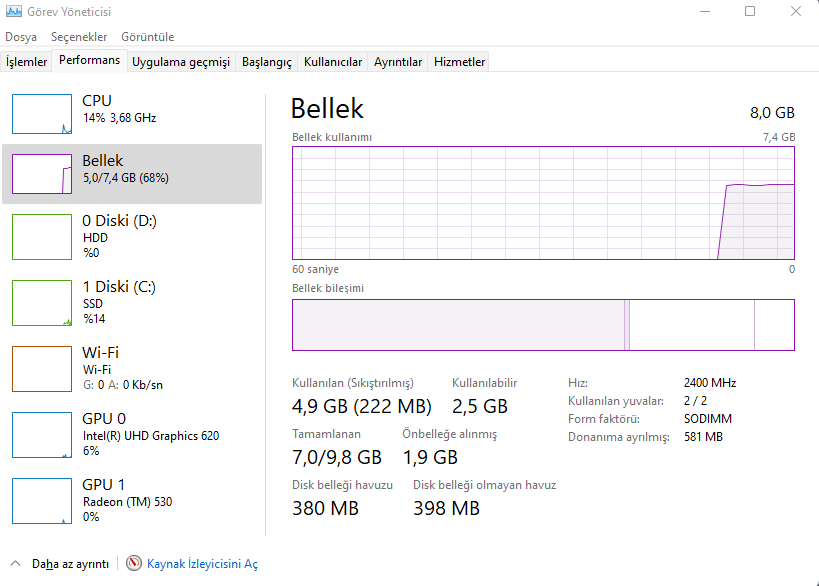Open Kaynak İzleyicisini Aç link
This screenshot has height=586, width=819.
click(x=203, y=564)
